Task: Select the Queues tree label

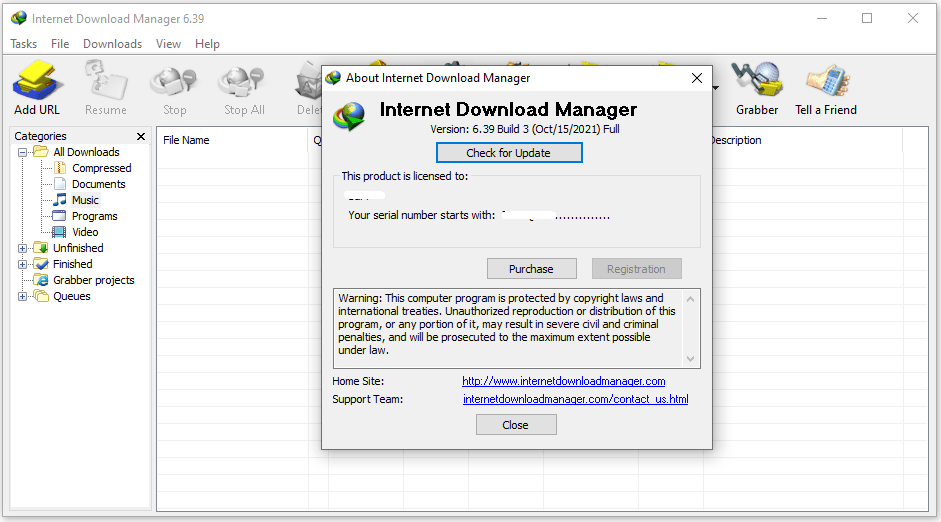Action: (x=72, y=296)
